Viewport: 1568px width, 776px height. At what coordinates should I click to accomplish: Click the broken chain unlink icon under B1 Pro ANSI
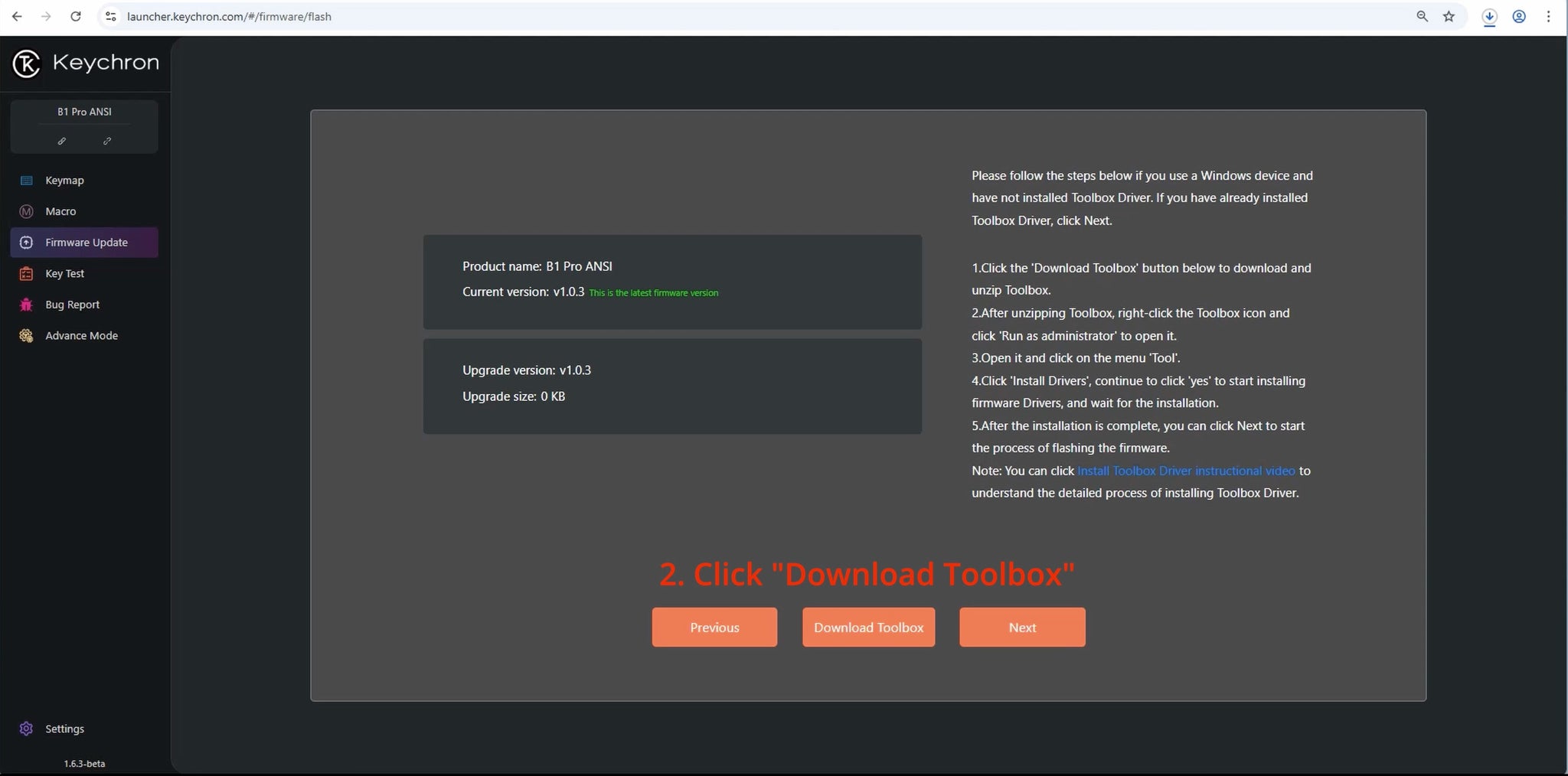tap(107, 141)
